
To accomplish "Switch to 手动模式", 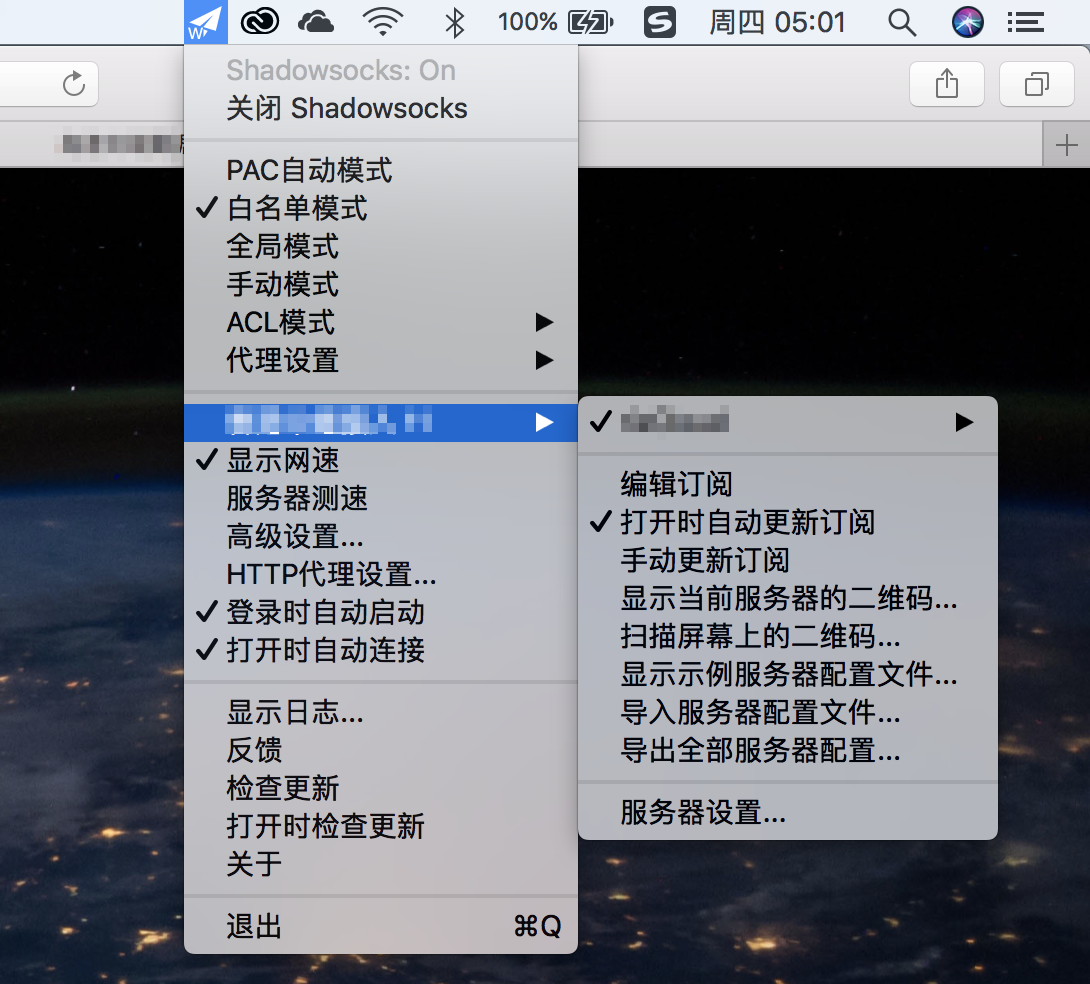I will click(381, 284).
